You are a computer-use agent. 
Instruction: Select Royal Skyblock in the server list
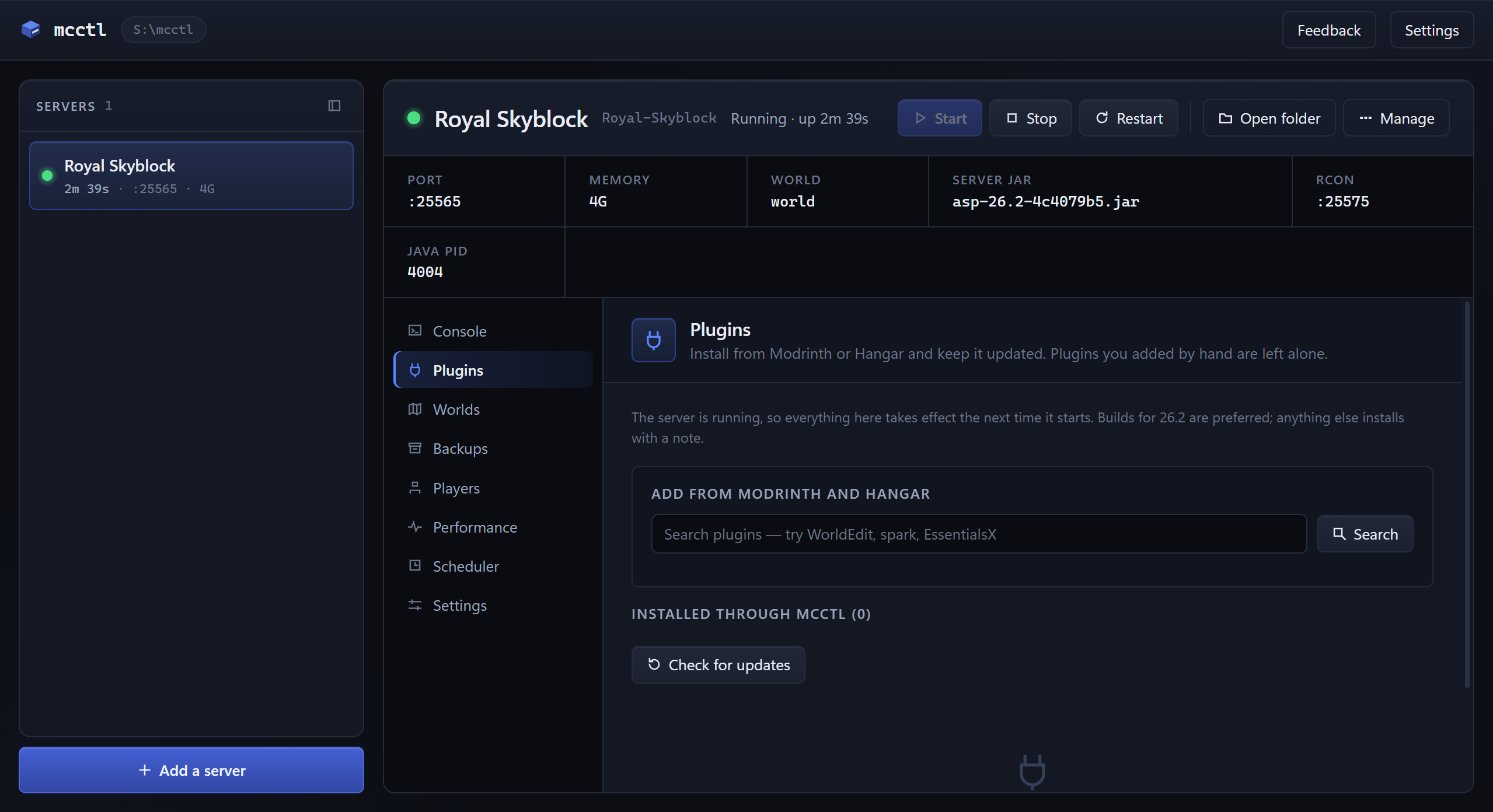pyautogui.click(x=191, y=176)
